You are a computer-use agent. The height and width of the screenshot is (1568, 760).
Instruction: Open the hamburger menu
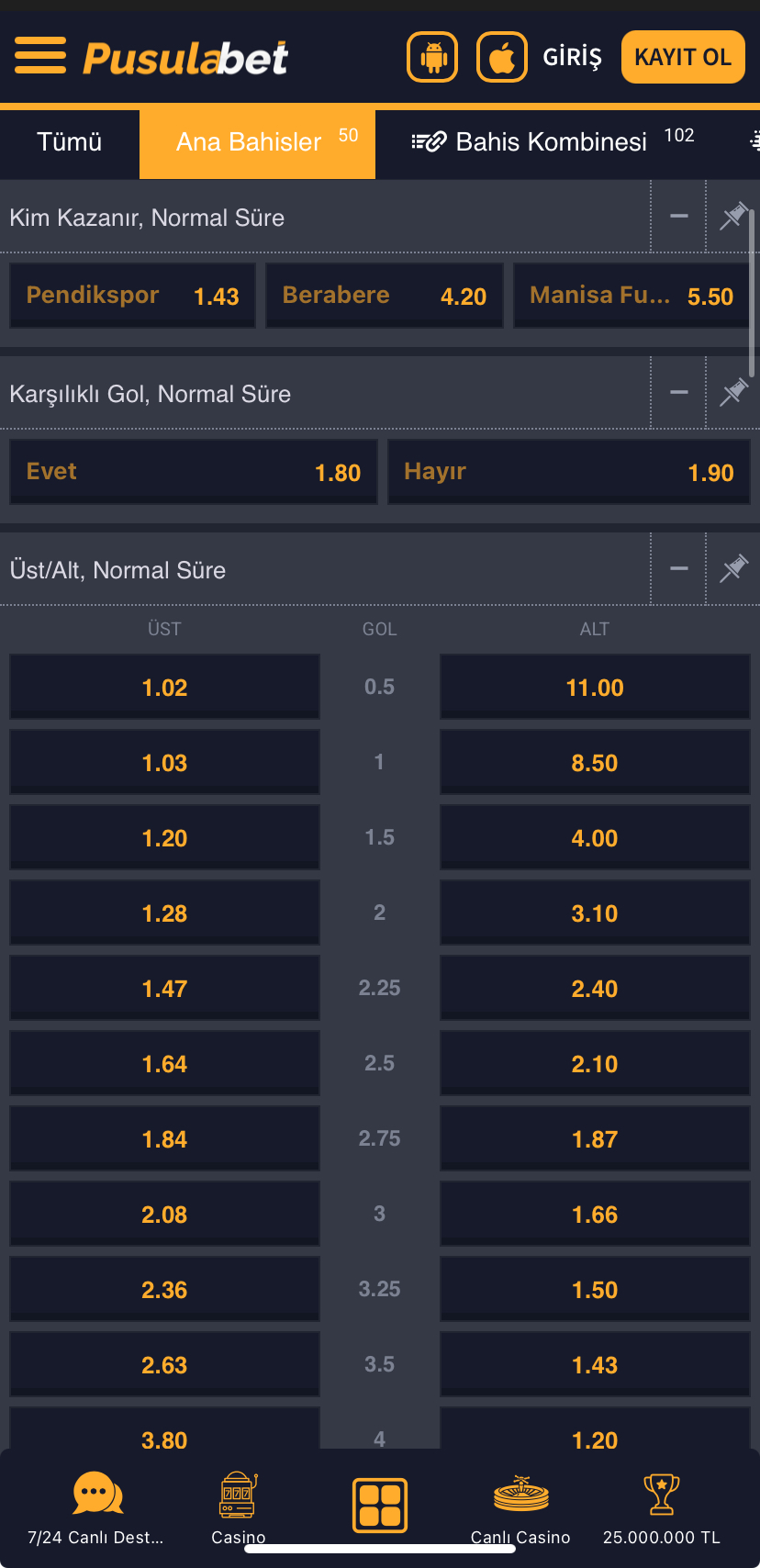(40, 56)
